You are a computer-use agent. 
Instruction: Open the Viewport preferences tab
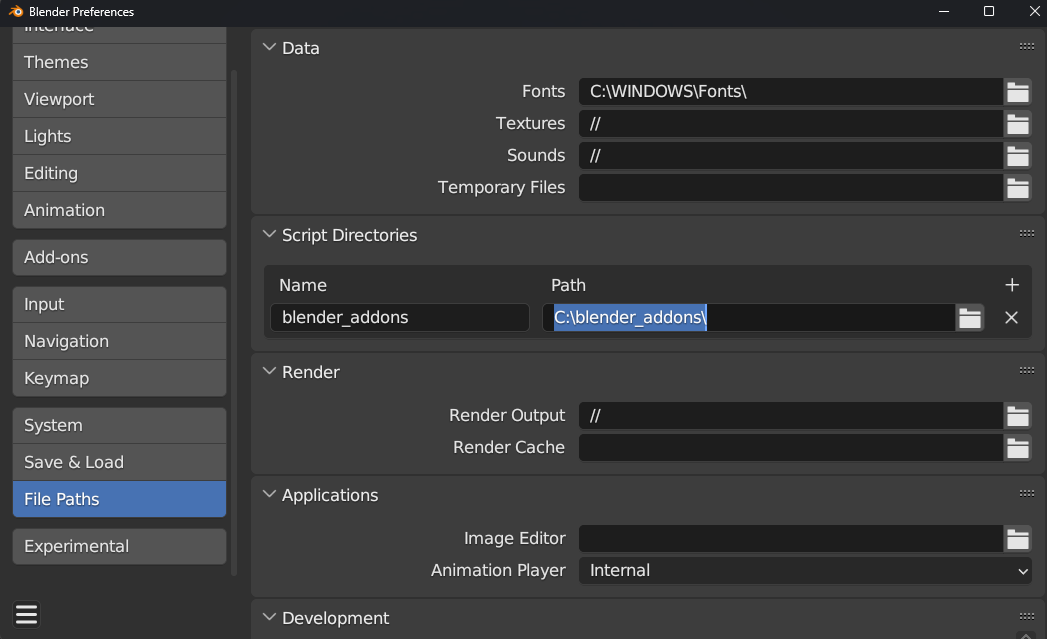pyautogui.click(x=120, y=99)
